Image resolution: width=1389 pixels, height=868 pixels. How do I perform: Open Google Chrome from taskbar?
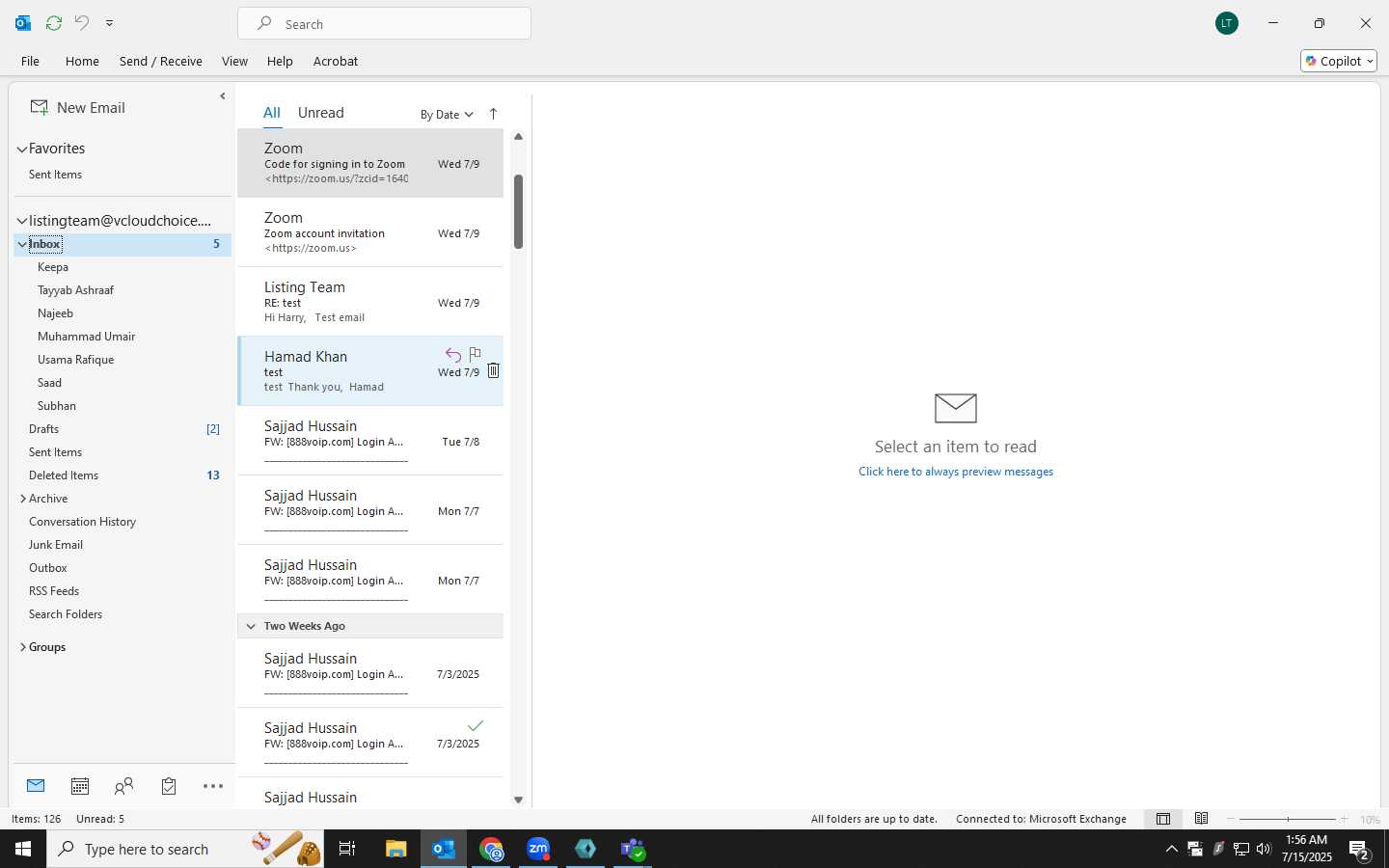[491, 849]
